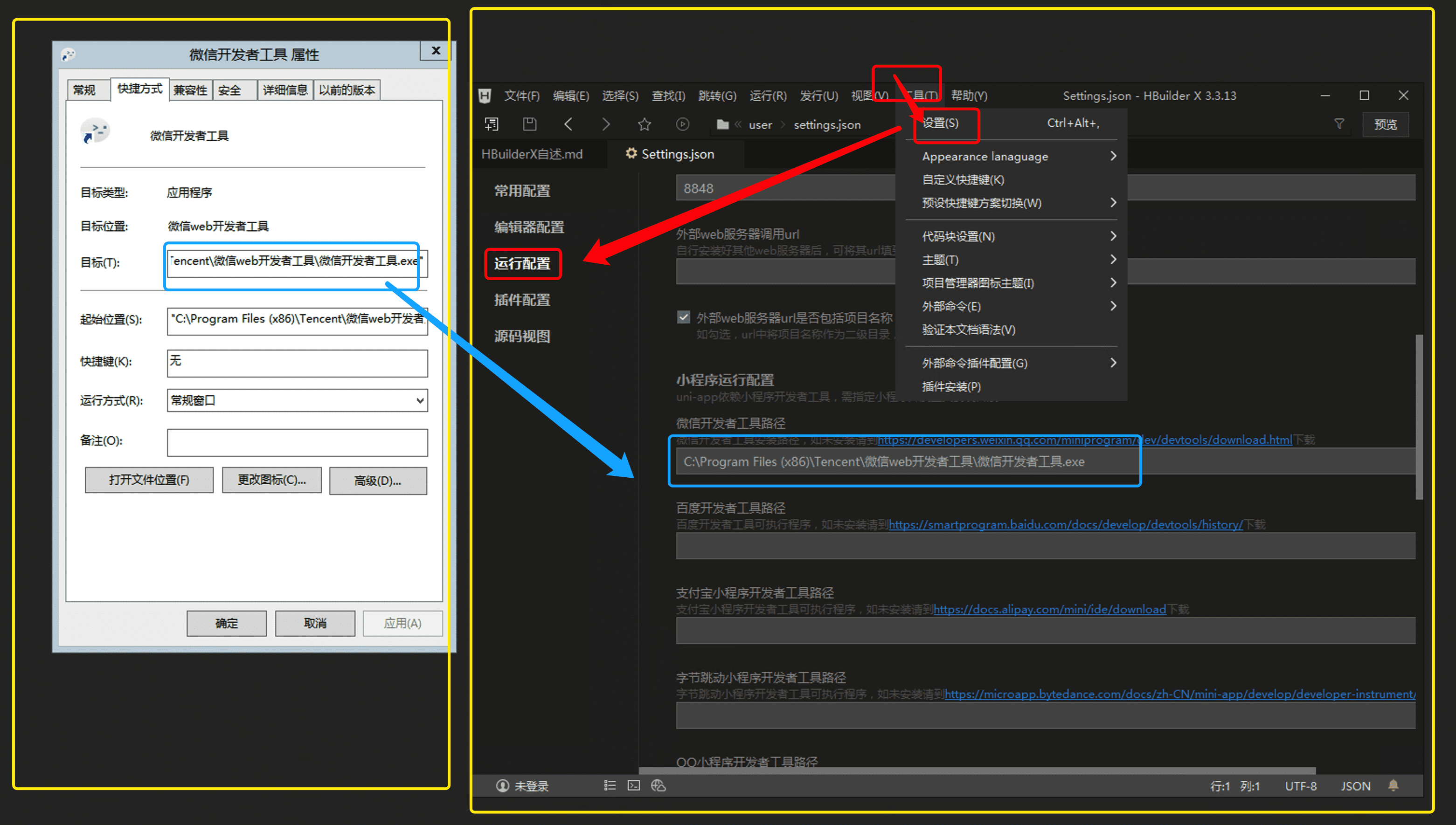
Task: Go forward with the right arrow icon
Action: point(606,124)
